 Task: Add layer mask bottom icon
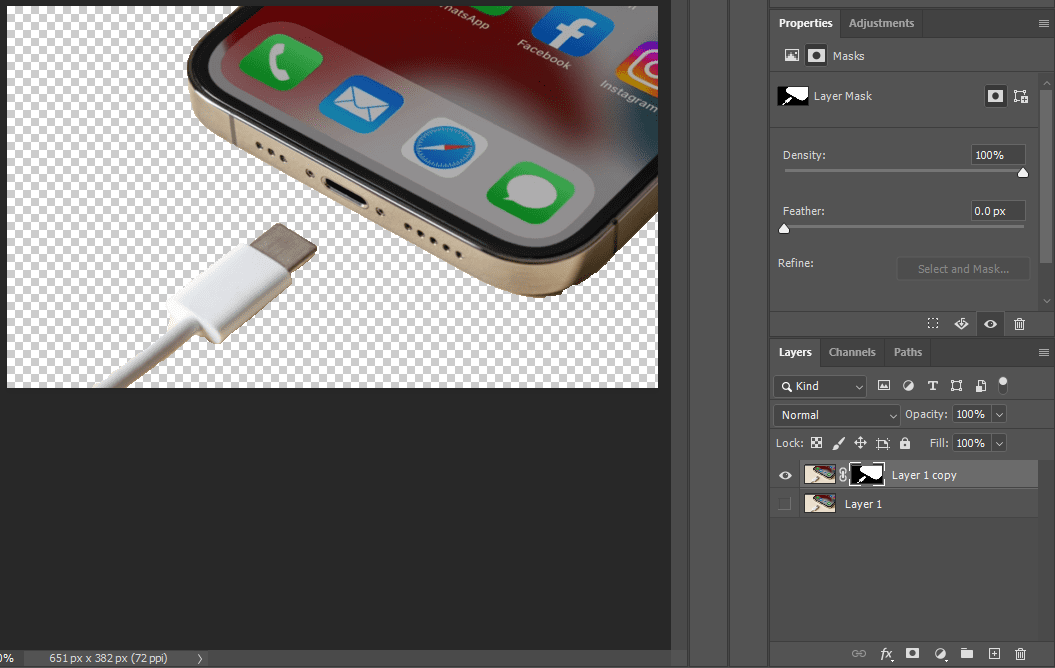(x=912, y=653)
